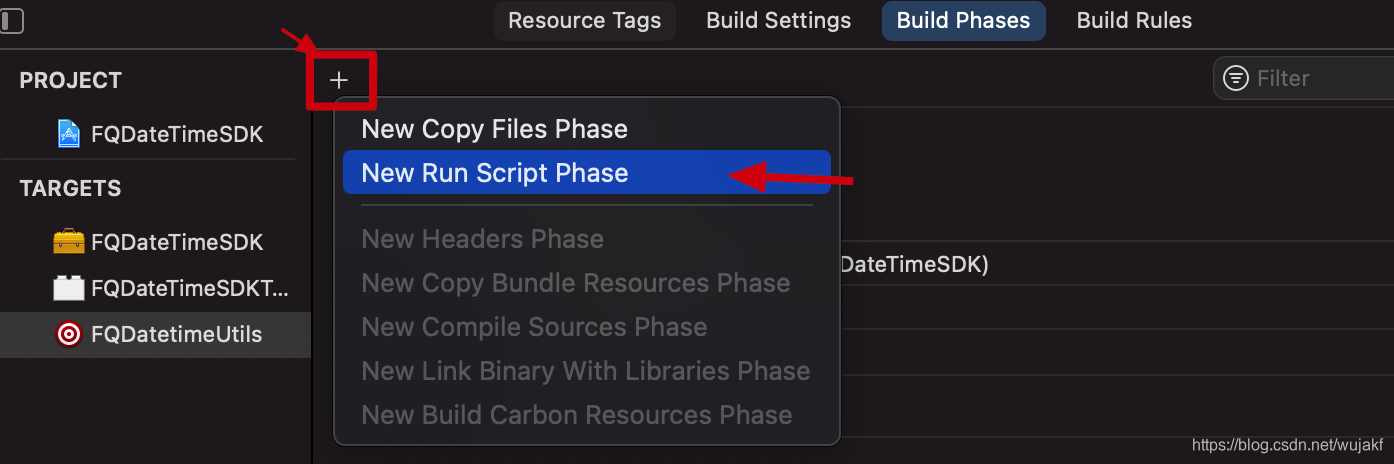Click the FQDateTimeSDK framework toolbox icon
1394x464 pixels.
(x=69, y=242)
